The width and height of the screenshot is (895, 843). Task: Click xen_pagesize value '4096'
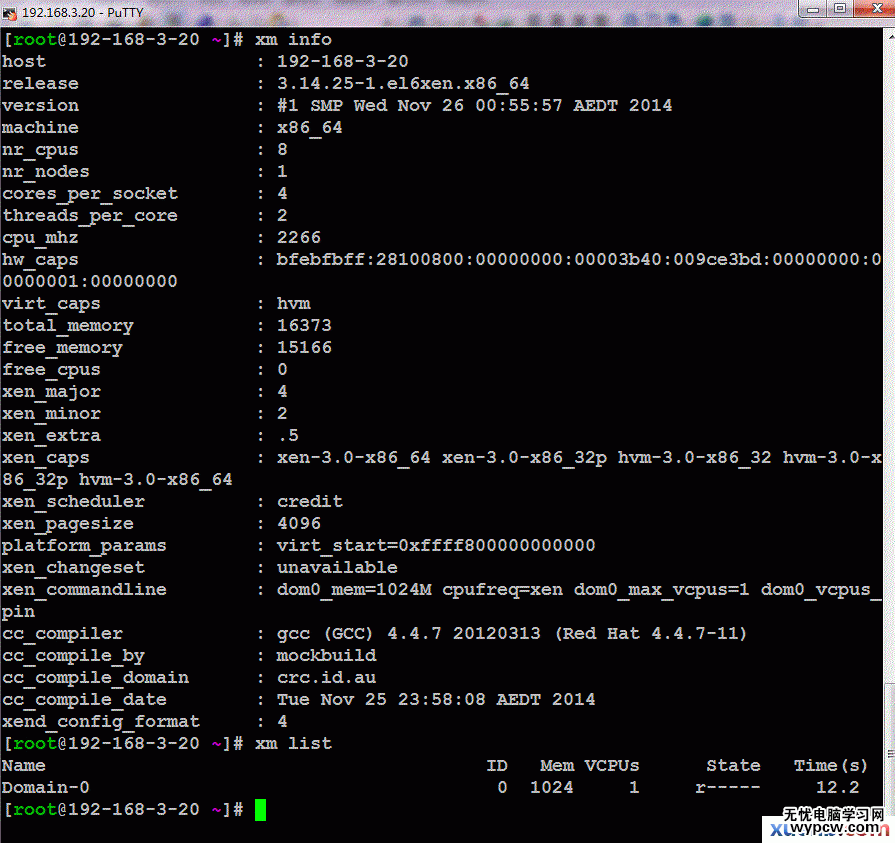pos(299,523)
